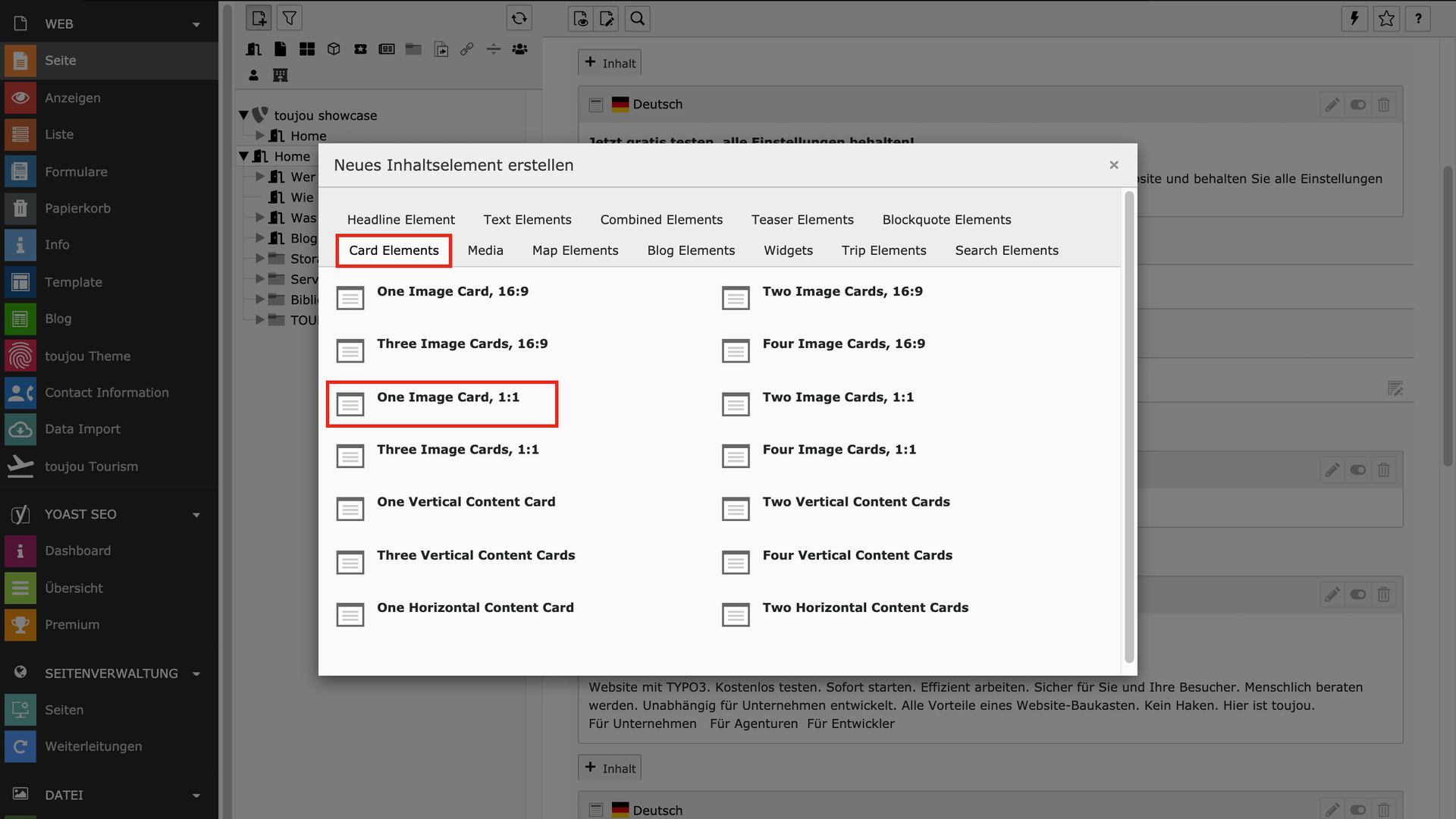Edit the first Deutsch content element pencil
Image resolution: width=1456 pixels, height=819 pixels.
point(1332,105)
